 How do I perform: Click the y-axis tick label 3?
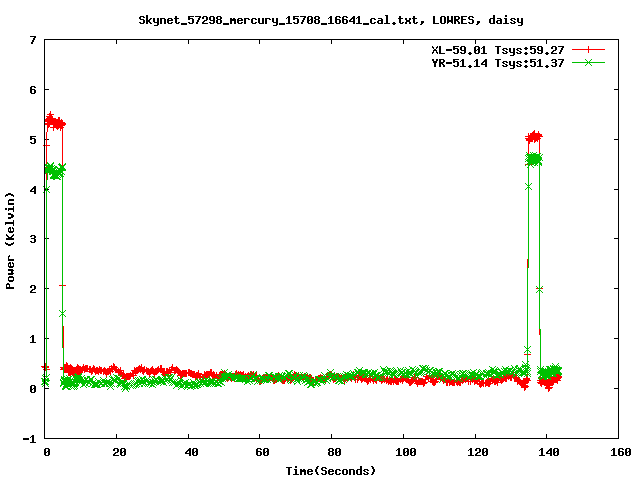click(33, 239)
